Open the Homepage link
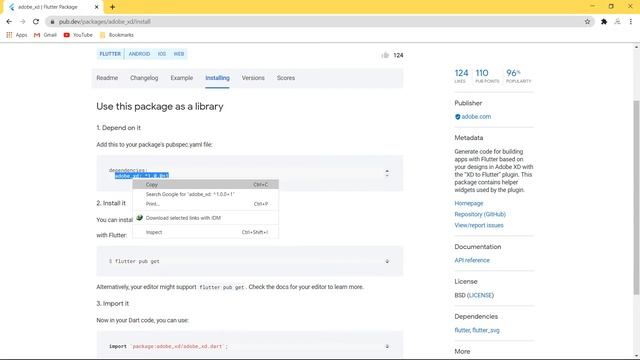 pyautogui.click(x=469, y=203)
